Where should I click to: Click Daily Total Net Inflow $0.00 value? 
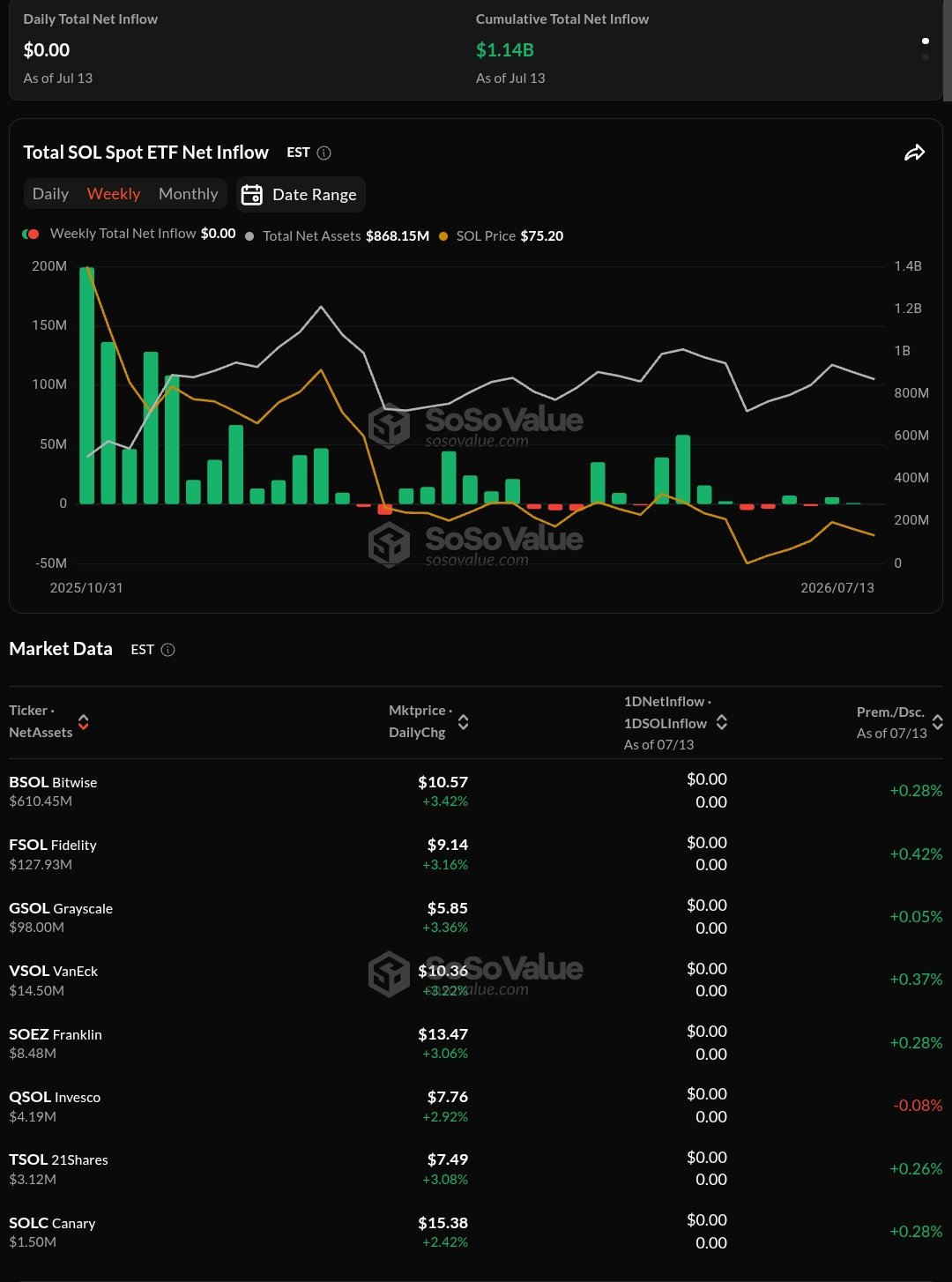tap(47, 50)
